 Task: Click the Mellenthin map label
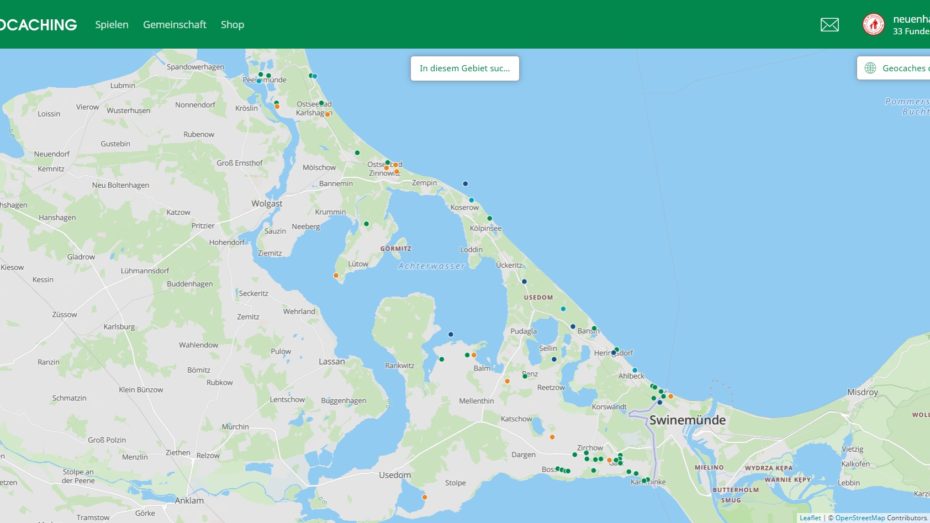tap(476, 401)
